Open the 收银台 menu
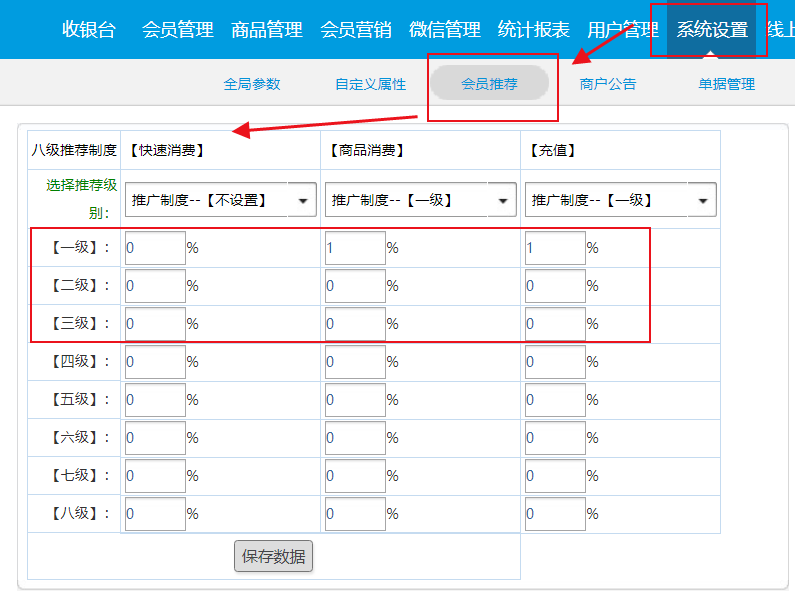The width and height of the screenshot is (795, 592). pyautogui.click(x=88, y=30)
